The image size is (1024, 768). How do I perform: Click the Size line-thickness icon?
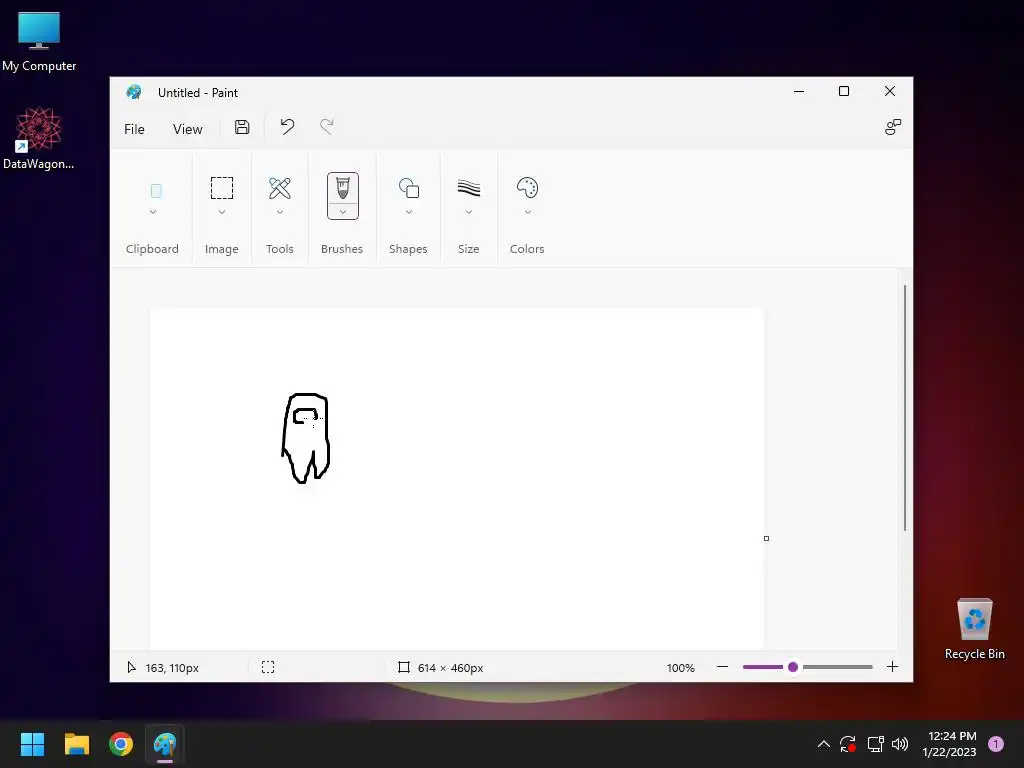[469, 188]
